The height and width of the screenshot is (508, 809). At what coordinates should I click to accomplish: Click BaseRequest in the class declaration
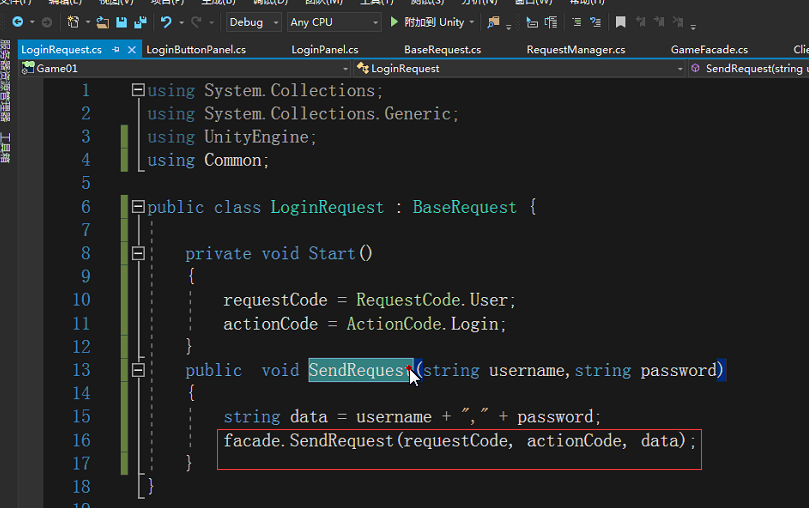(464, 207)
